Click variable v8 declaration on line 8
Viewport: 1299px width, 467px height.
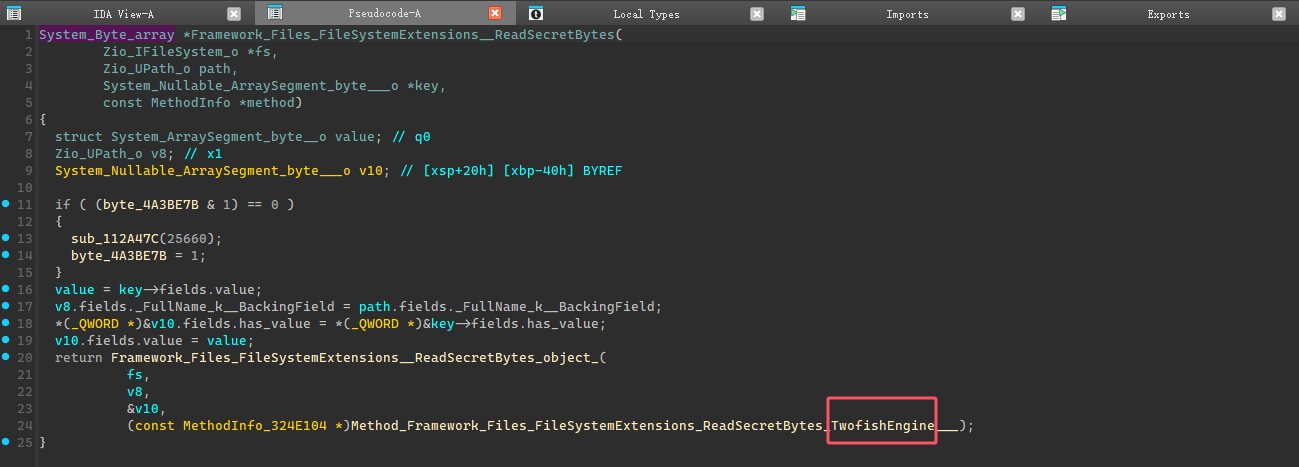click(159, 154)
